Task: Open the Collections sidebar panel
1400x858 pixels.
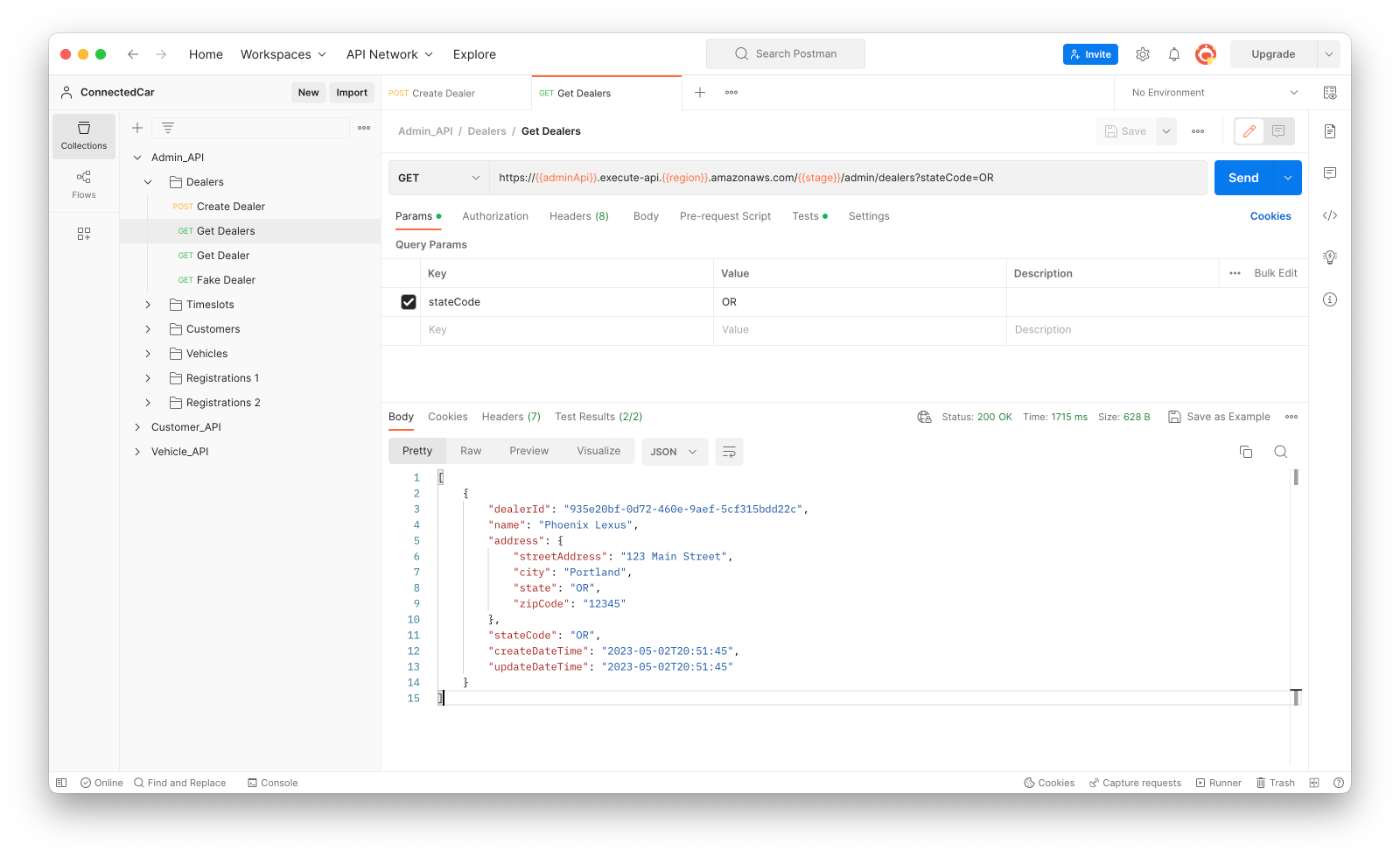Action: pyautogui.click(x=84, y=136)
